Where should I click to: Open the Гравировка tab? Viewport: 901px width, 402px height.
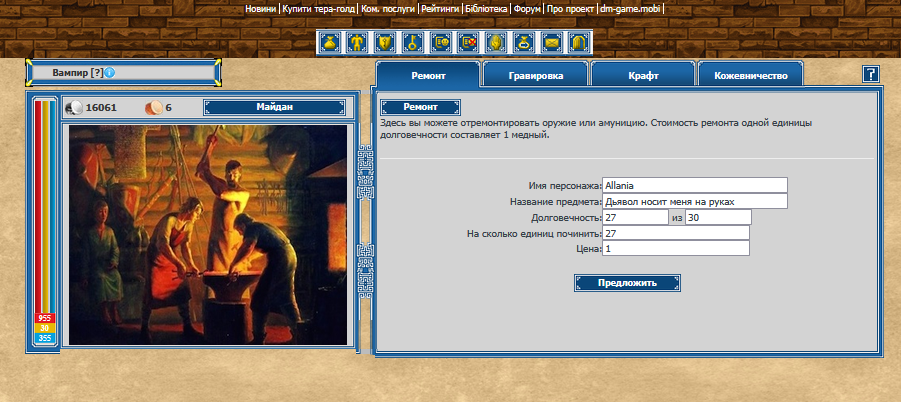tap(536, 75)
